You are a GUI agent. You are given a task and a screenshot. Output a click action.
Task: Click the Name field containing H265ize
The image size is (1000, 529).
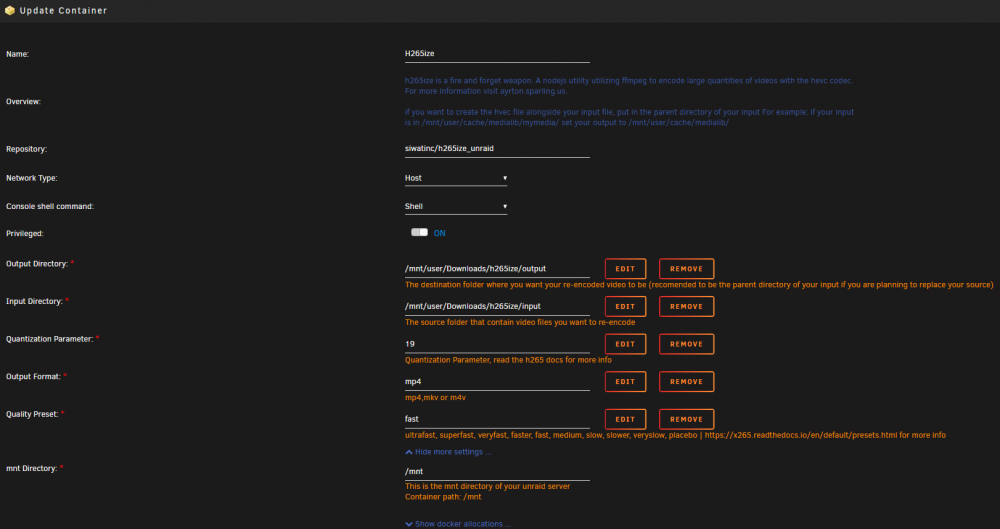click(x=497, y=54)
